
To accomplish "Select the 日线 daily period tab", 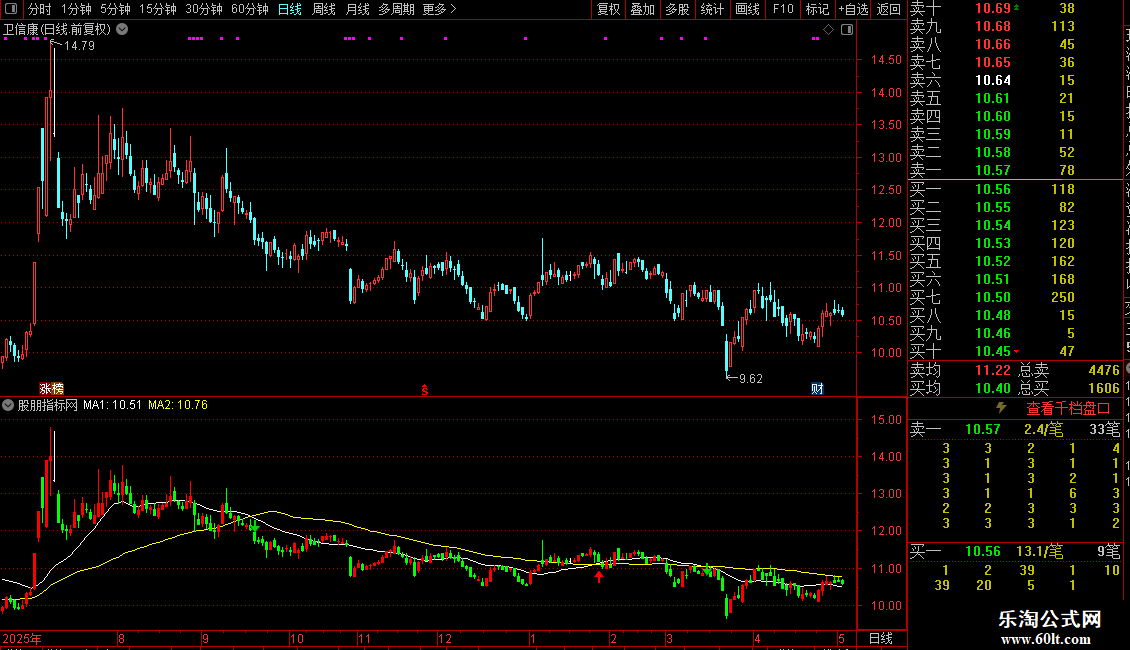I will point(290,9).
